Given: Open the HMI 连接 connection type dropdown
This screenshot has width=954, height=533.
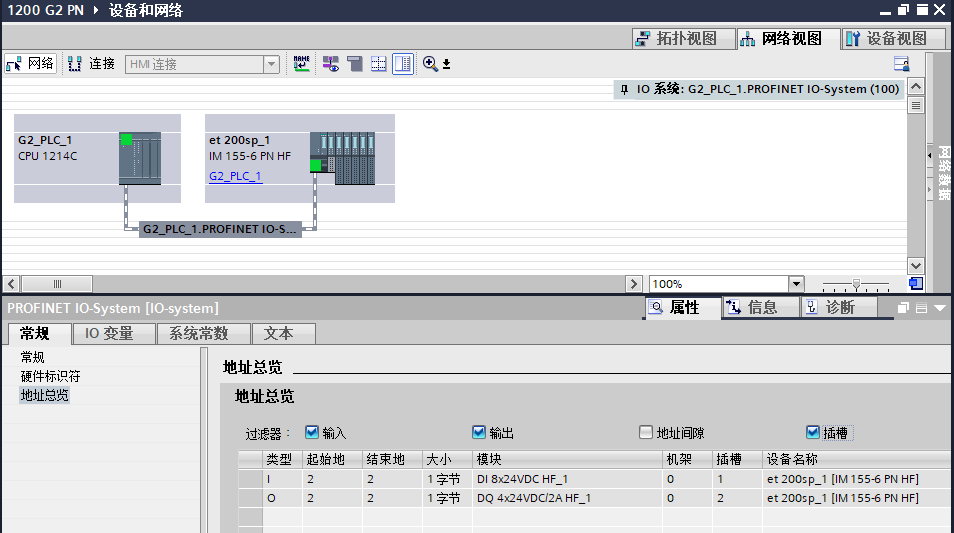Looking at the screenshot, I should click(x=271, y=64).
